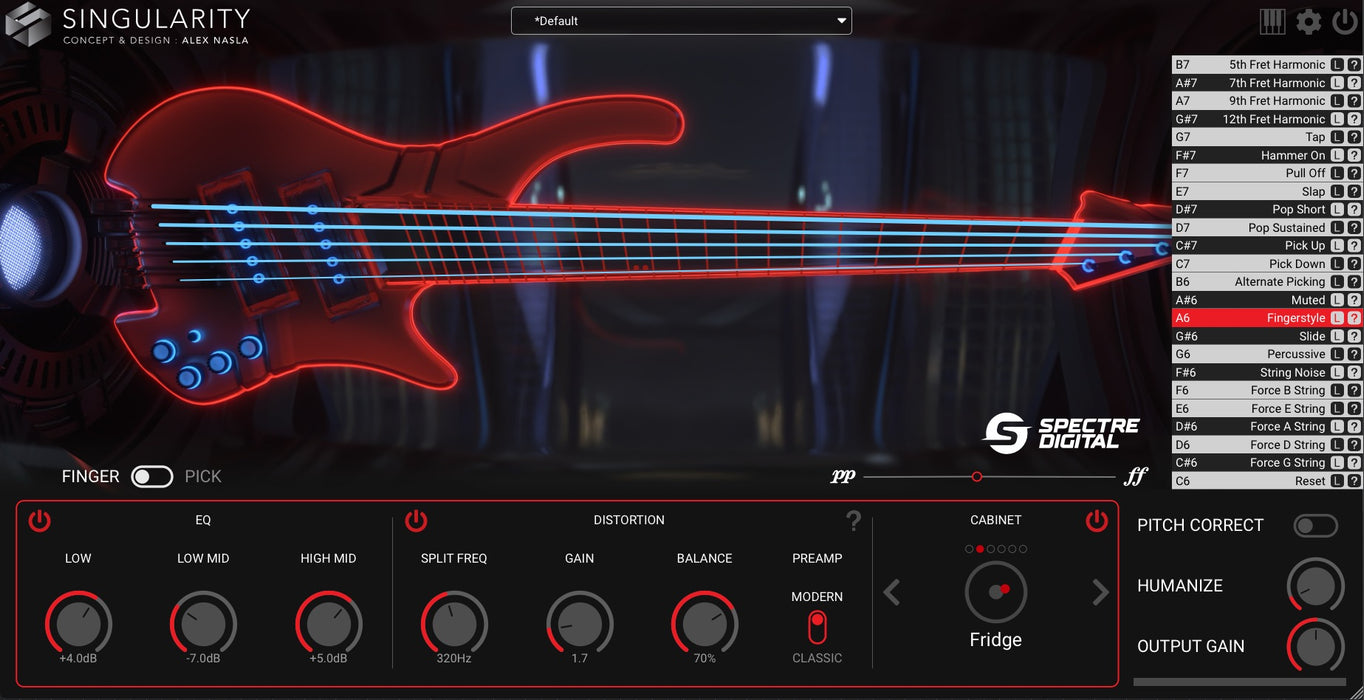Power off the Distortion section
1364x700 pixels.
417,520
